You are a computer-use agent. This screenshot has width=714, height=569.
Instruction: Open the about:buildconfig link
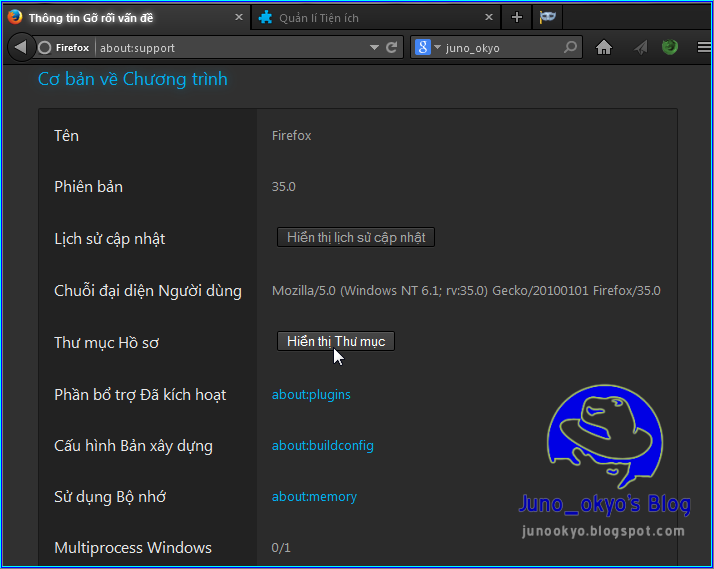[322, 445]
